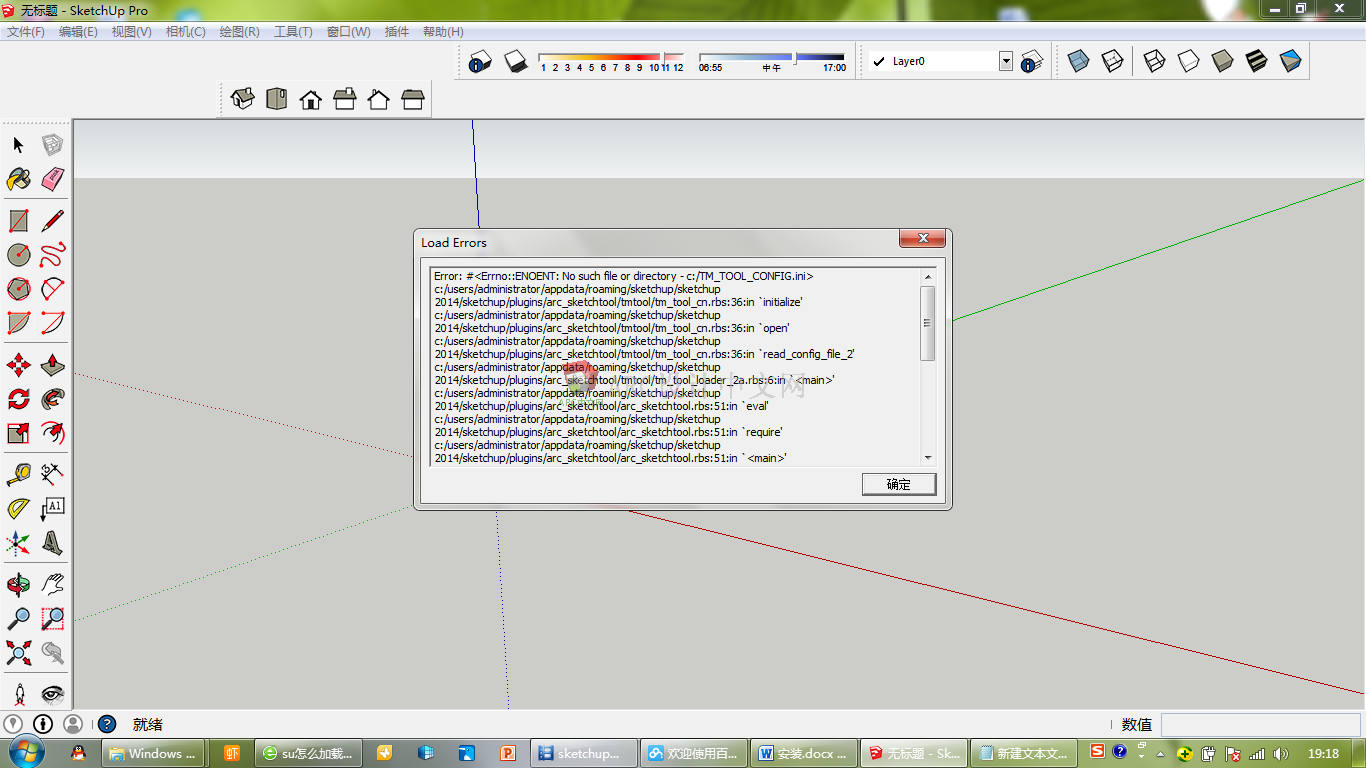The height and width of the screenshot is (768, 1366).
Task: Choose the yellow Protractor tool
Action: tap(18, 508)
